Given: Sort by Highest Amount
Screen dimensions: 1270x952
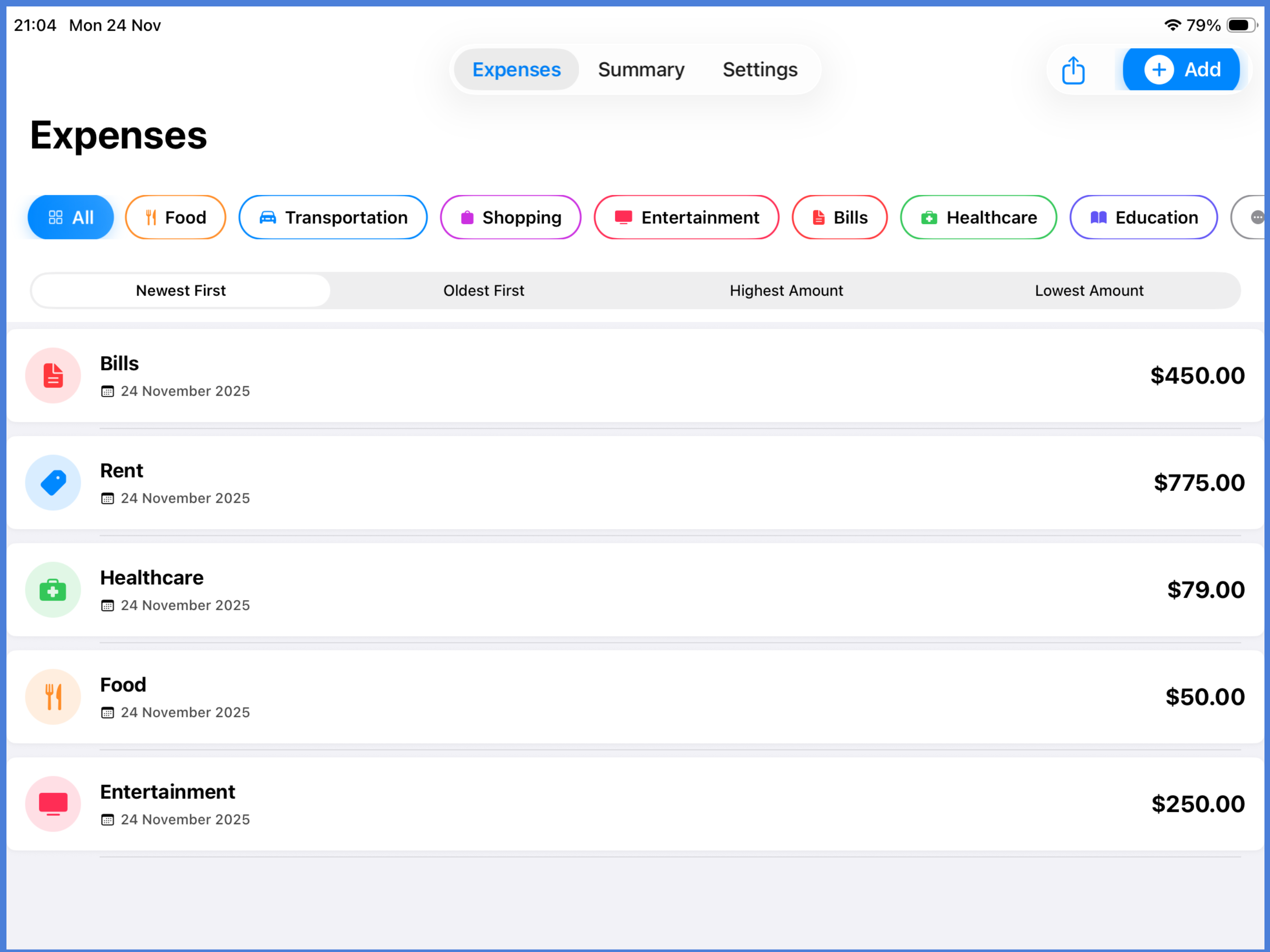Looking at the screenshot, I should tap(786, 291).
